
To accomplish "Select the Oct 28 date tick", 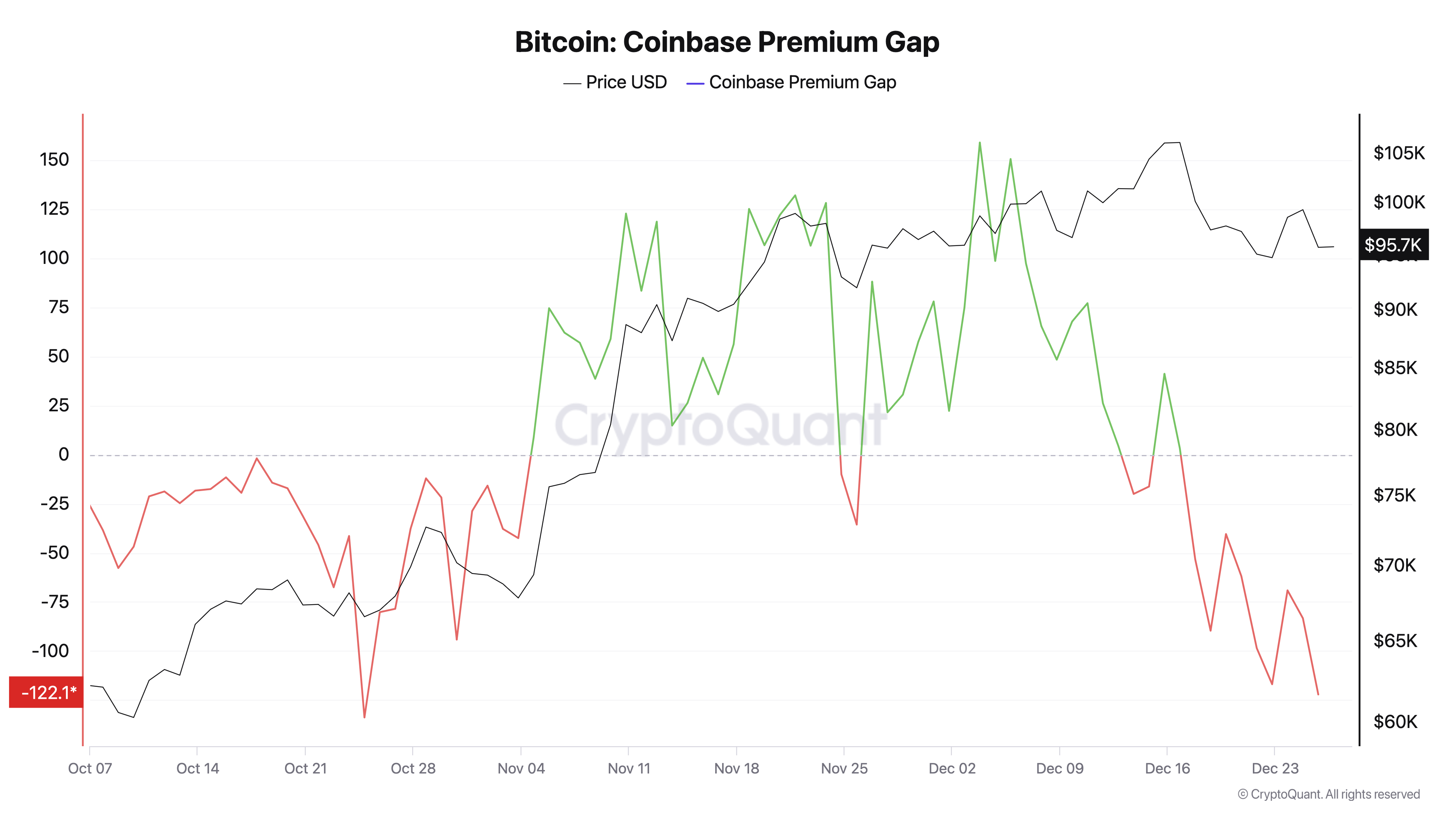I will (x=413, y=769).
